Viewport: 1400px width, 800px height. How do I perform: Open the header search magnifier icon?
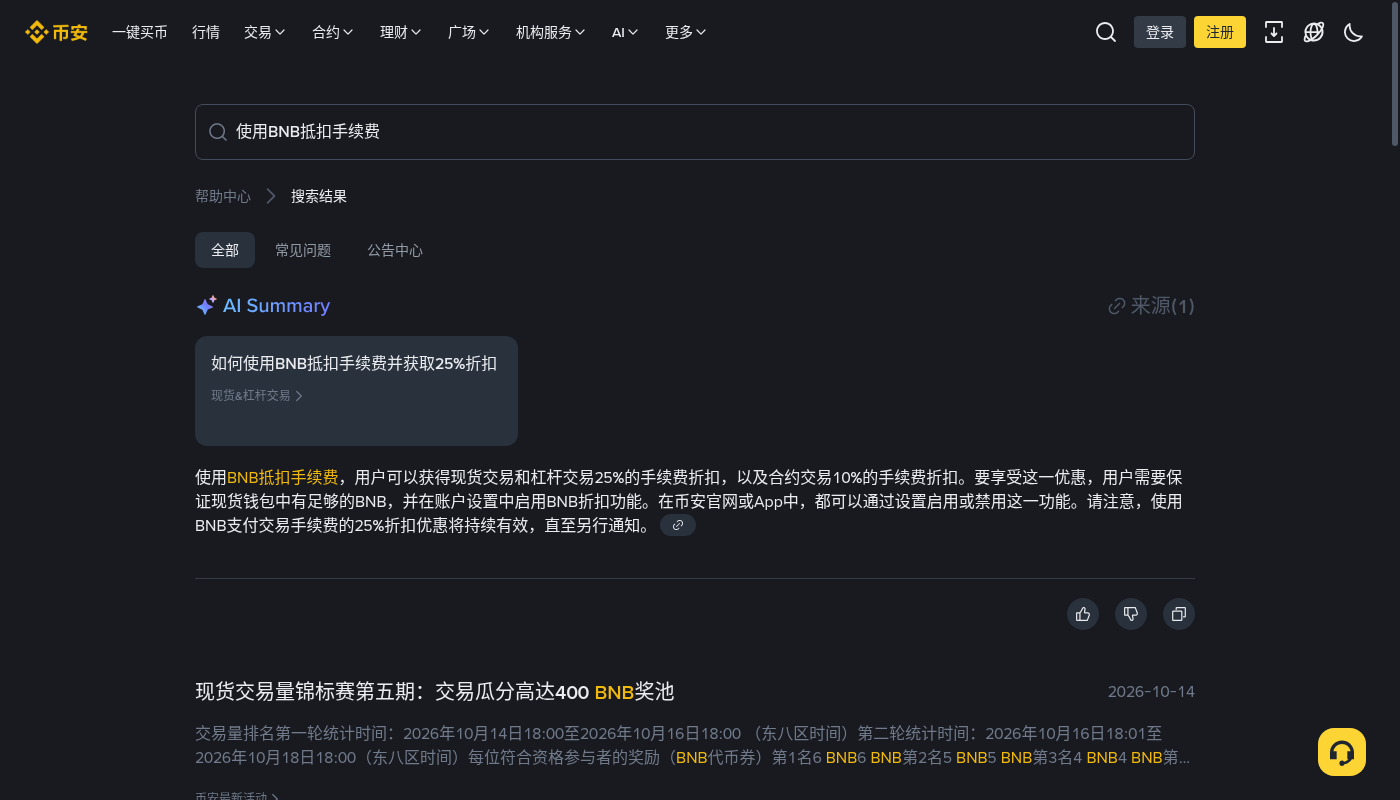1106,32
